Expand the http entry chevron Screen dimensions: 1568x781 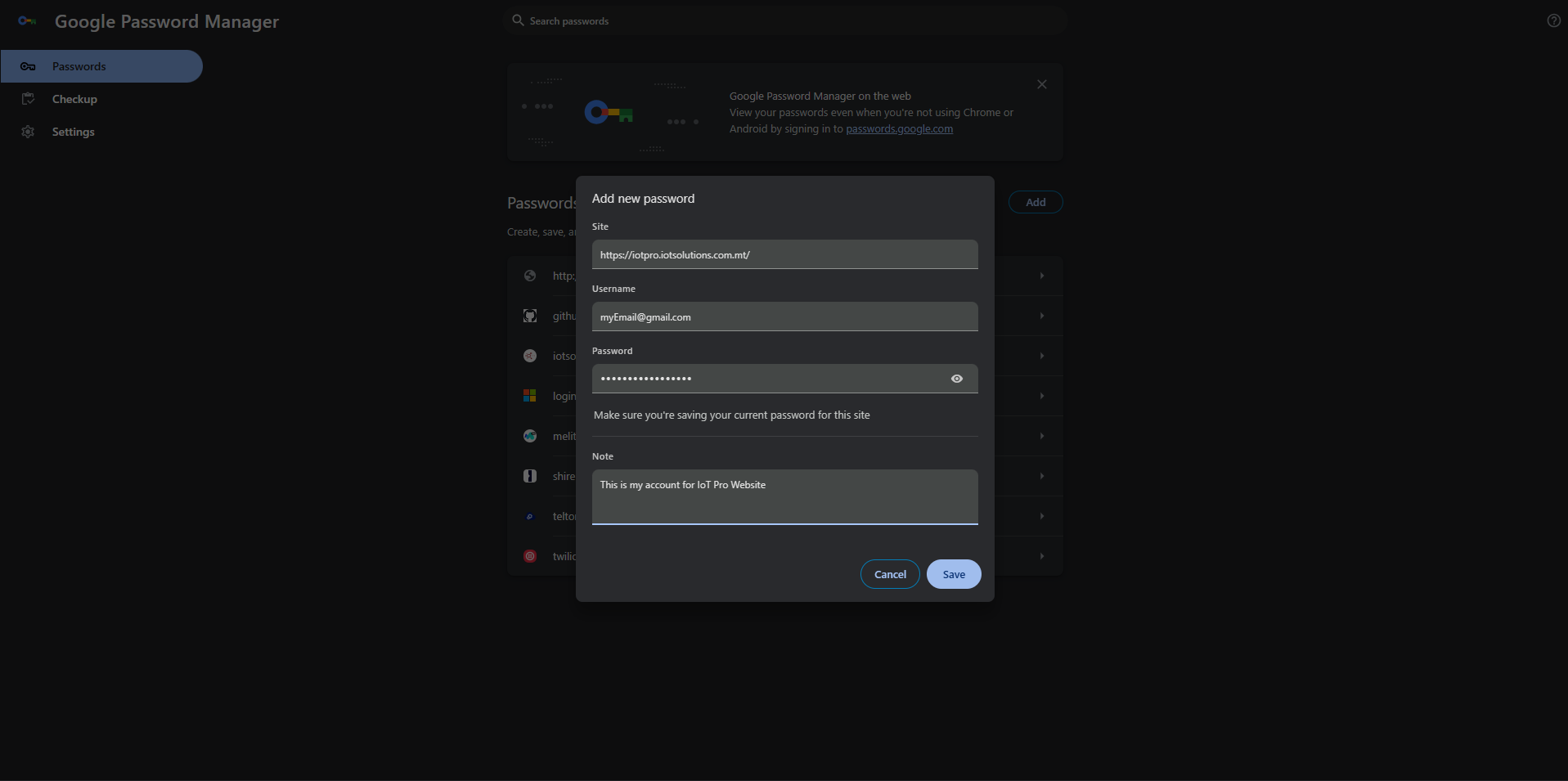point(1041,276)
